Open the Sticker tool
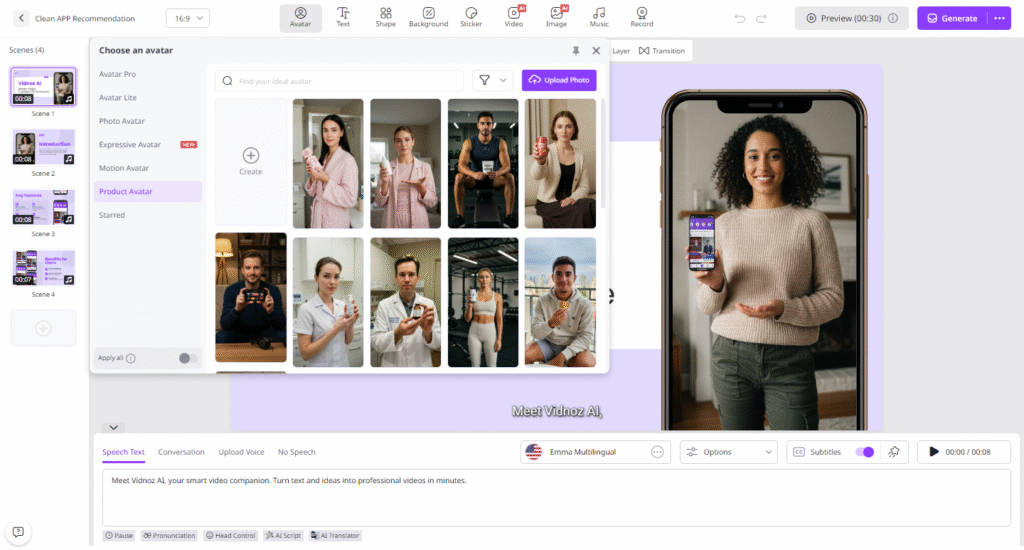This screenshot has width=1024, height=550. click(470, 17)
